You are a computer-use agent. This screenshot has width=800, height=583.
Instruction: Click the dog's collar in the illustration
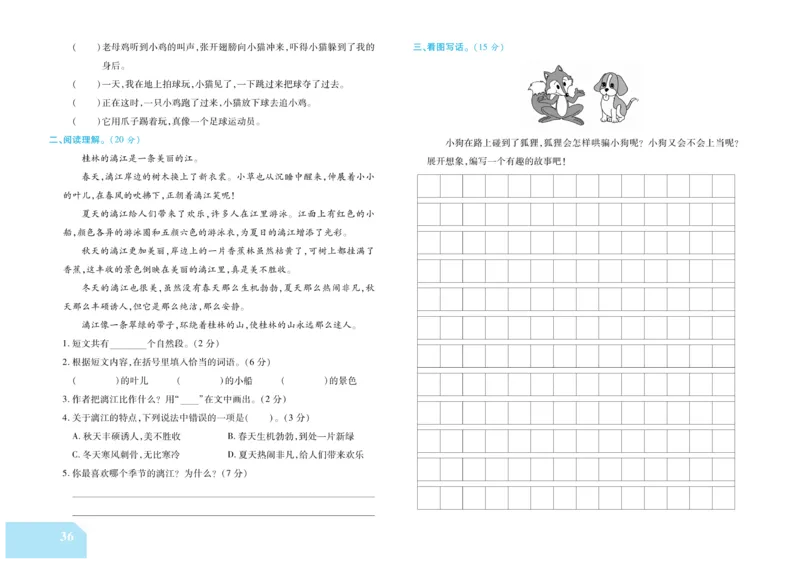tap(607, 98)
